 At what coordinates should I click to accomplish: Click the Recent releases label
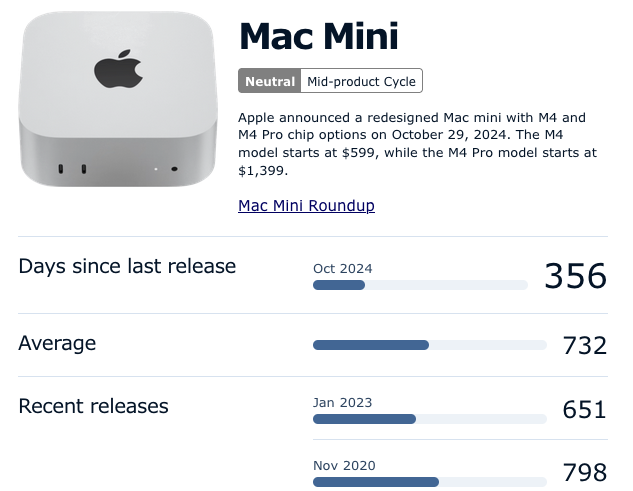[93, 406]
